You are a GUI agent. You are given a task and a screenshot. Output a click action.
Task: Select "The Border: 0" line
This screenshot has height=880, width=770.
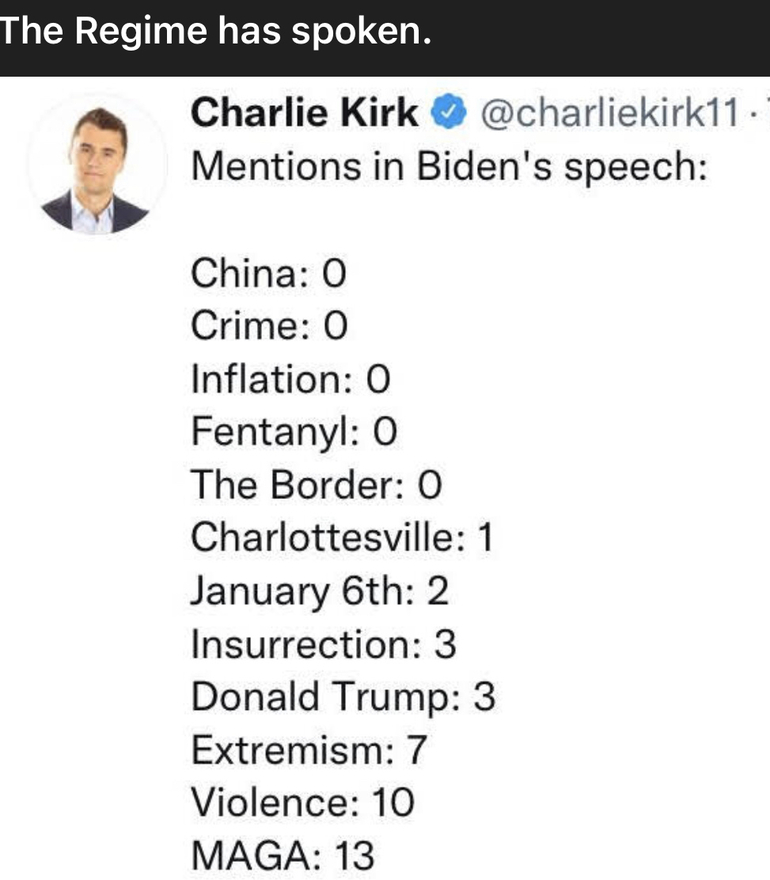(x=316, y=485)
